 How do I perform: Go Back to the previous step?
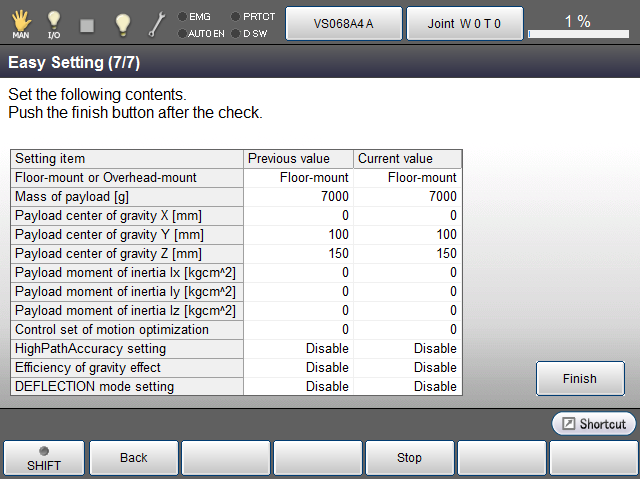[134, 458]
